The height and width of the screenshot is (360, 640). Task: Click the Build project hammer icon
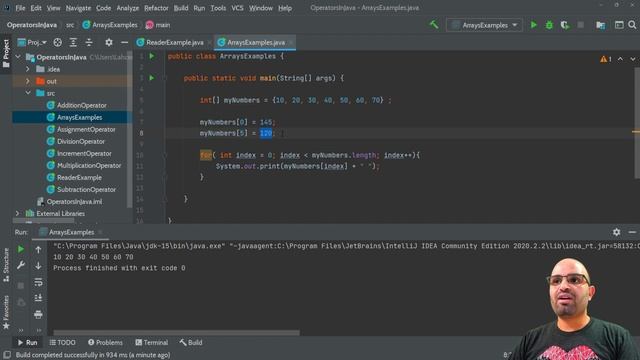(434, 25)
